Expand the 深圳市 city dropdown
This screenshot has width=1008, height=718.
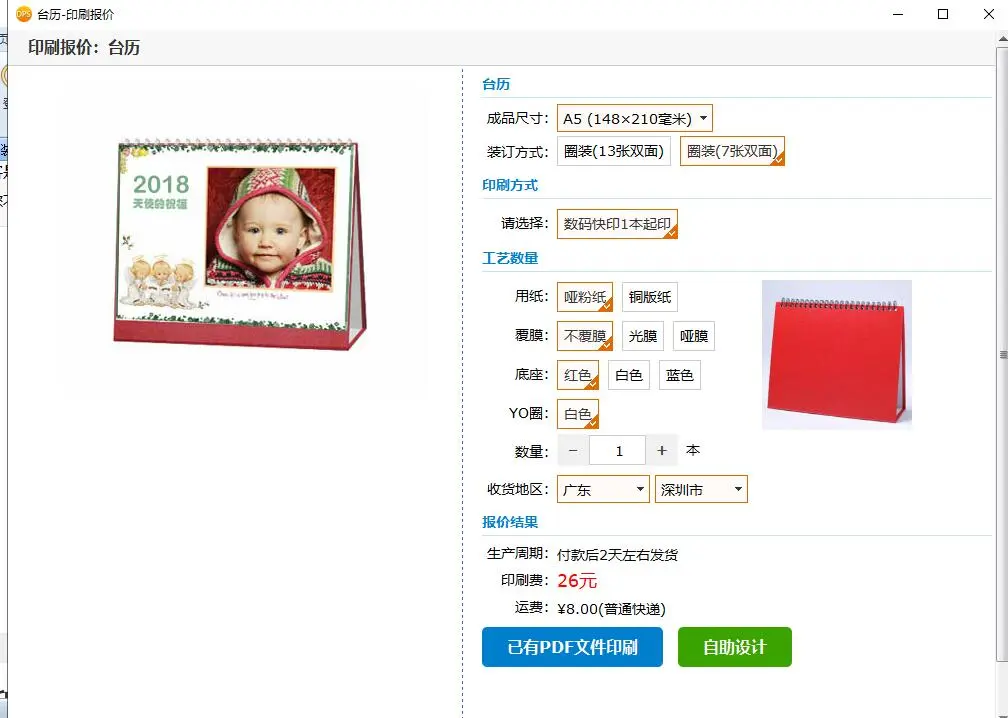pyautogui.click(x=701, y=489)
